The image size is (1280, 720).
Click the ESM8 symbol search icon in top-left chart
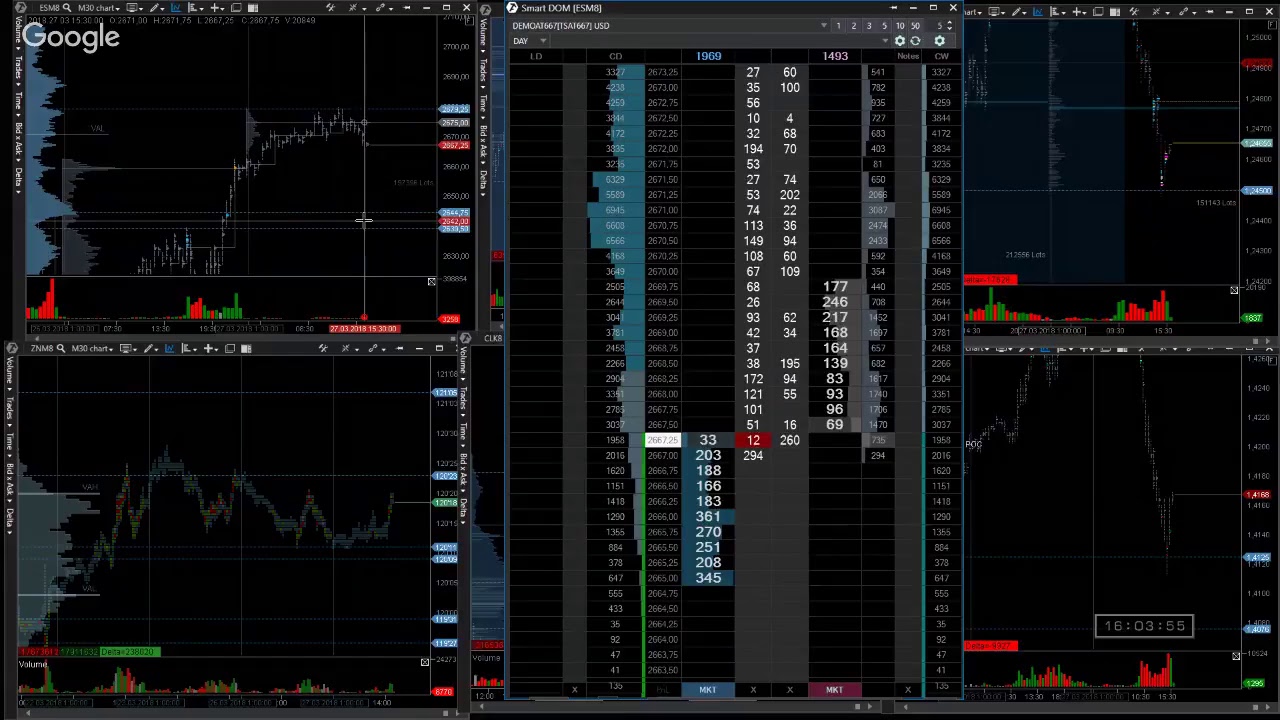click(x=67, y=8)
